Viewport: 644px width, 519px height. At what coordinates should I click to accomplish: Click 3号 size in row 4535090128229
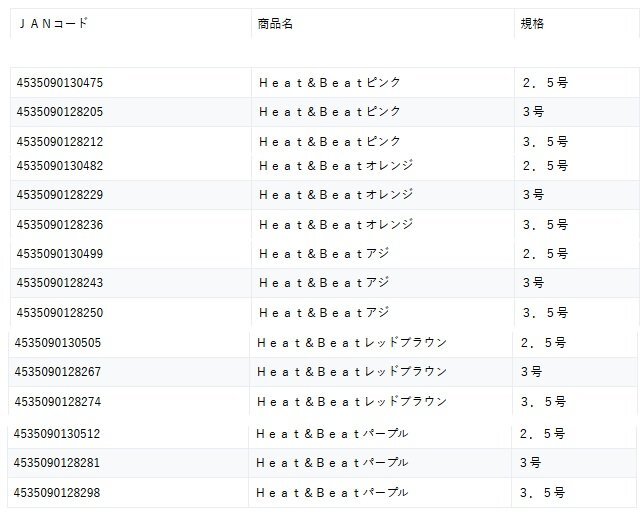(x=534, y=195)
